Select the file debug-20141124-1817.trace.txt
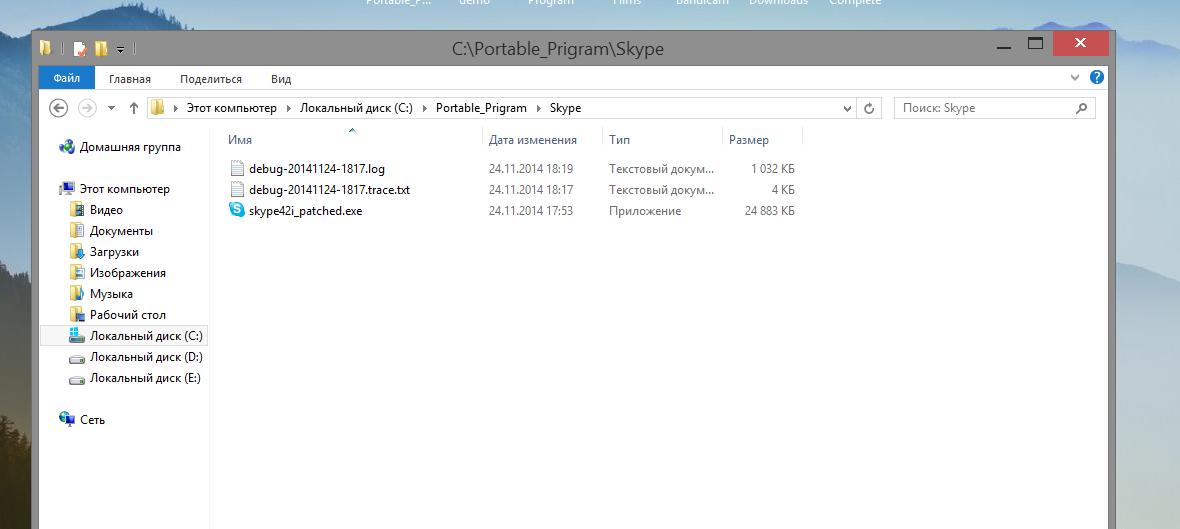 point(330,190)
